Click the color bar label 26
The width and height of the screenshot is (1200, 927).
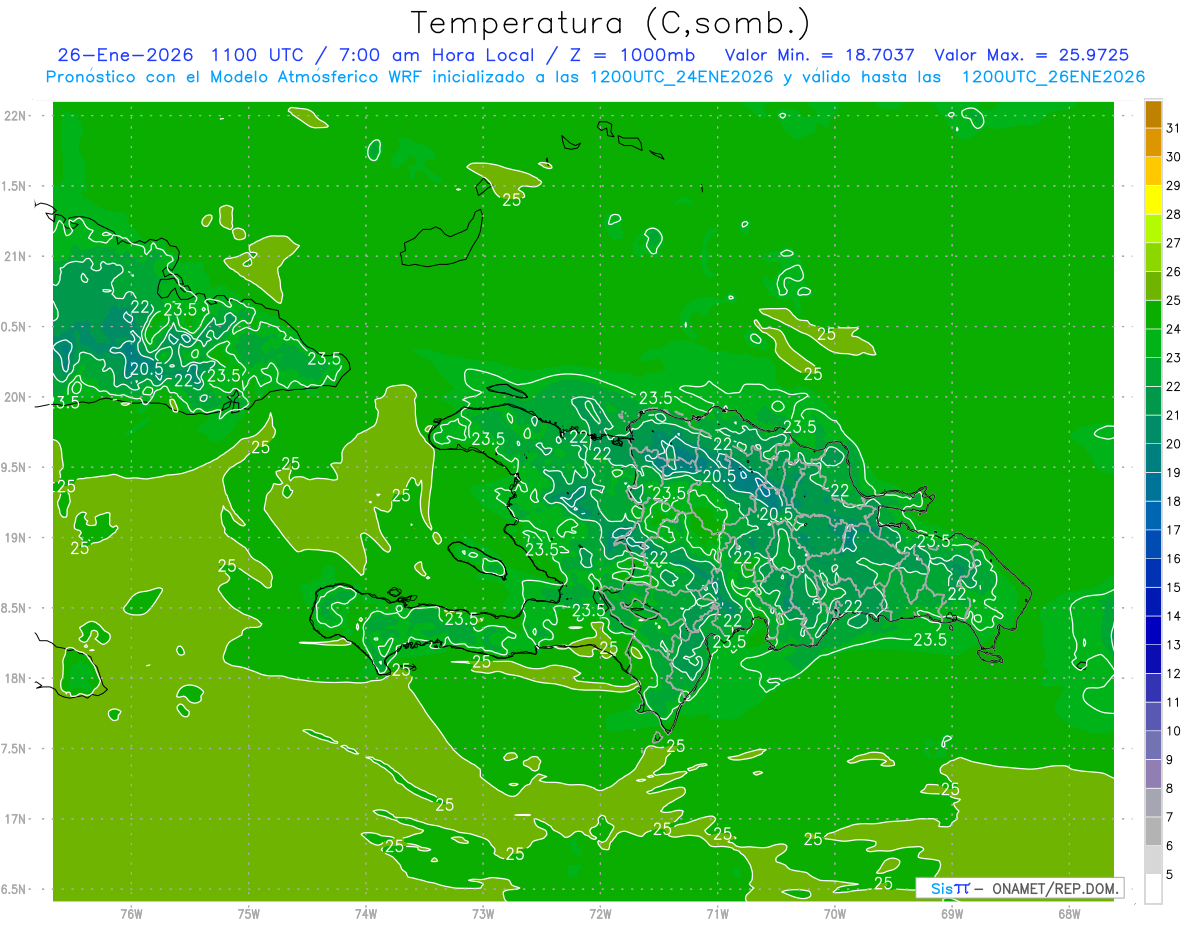pyautogui.click(x=1174, y=272)
